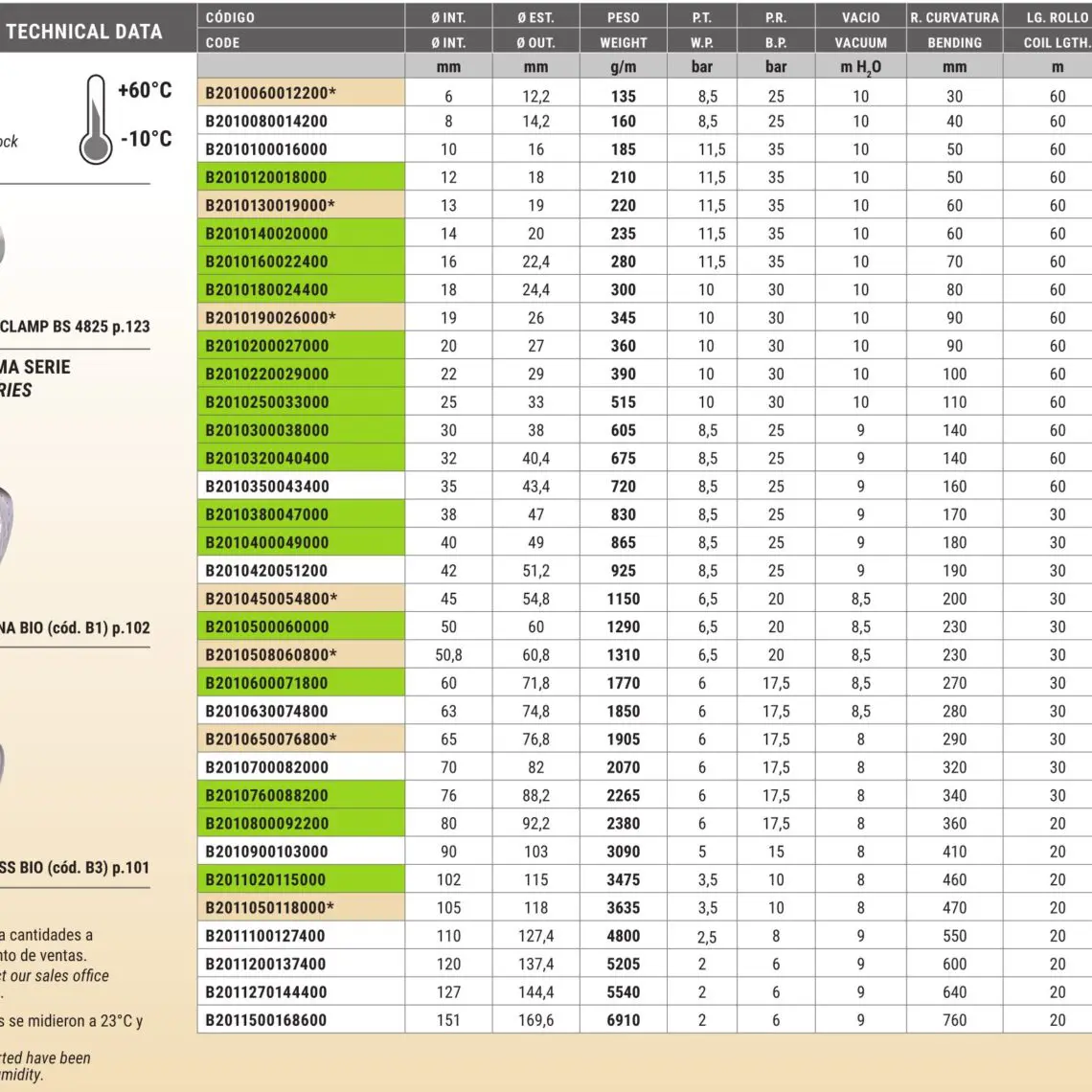Click green code cell B2011020115000
Viewport: 1092px width, 1092px height.
[x=265, y=879]
